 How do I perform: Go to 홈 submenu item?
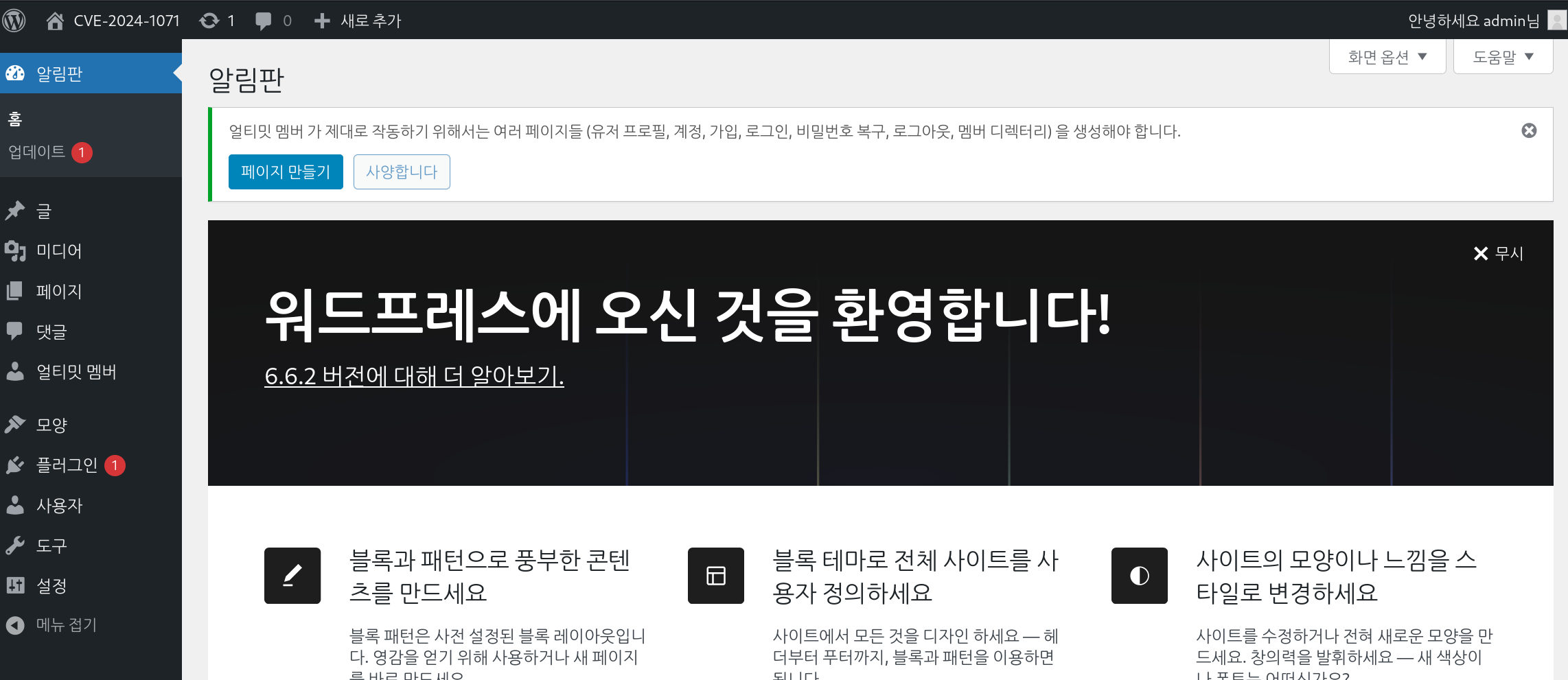pos(15,119)
